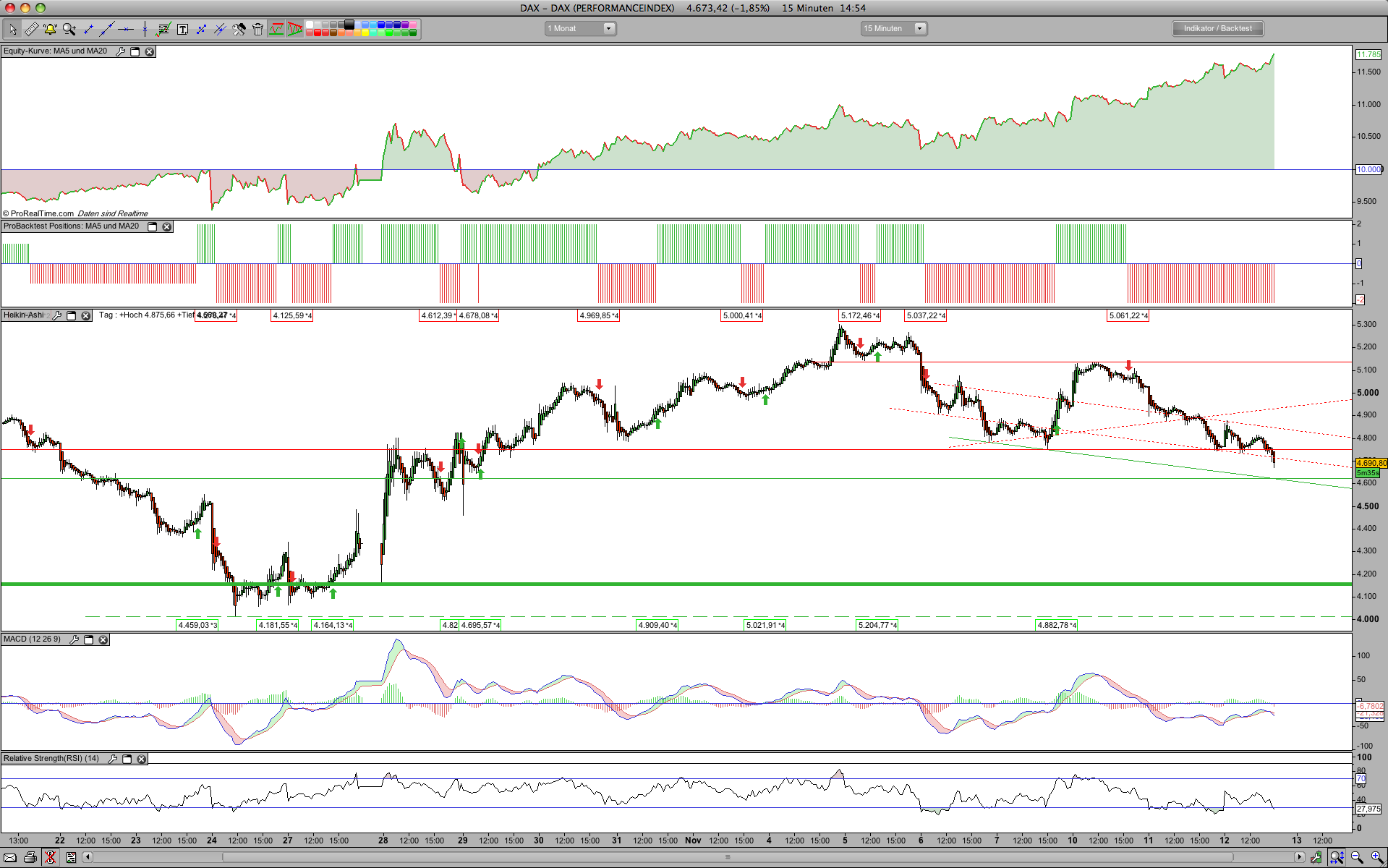1388x868 pixels.
Task: Select the vertical line tool
Action: (145, 29)
